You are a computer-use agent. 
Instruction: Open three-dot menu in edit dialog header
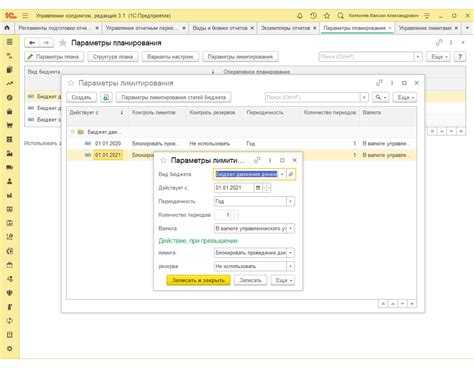tap(270, 160)
